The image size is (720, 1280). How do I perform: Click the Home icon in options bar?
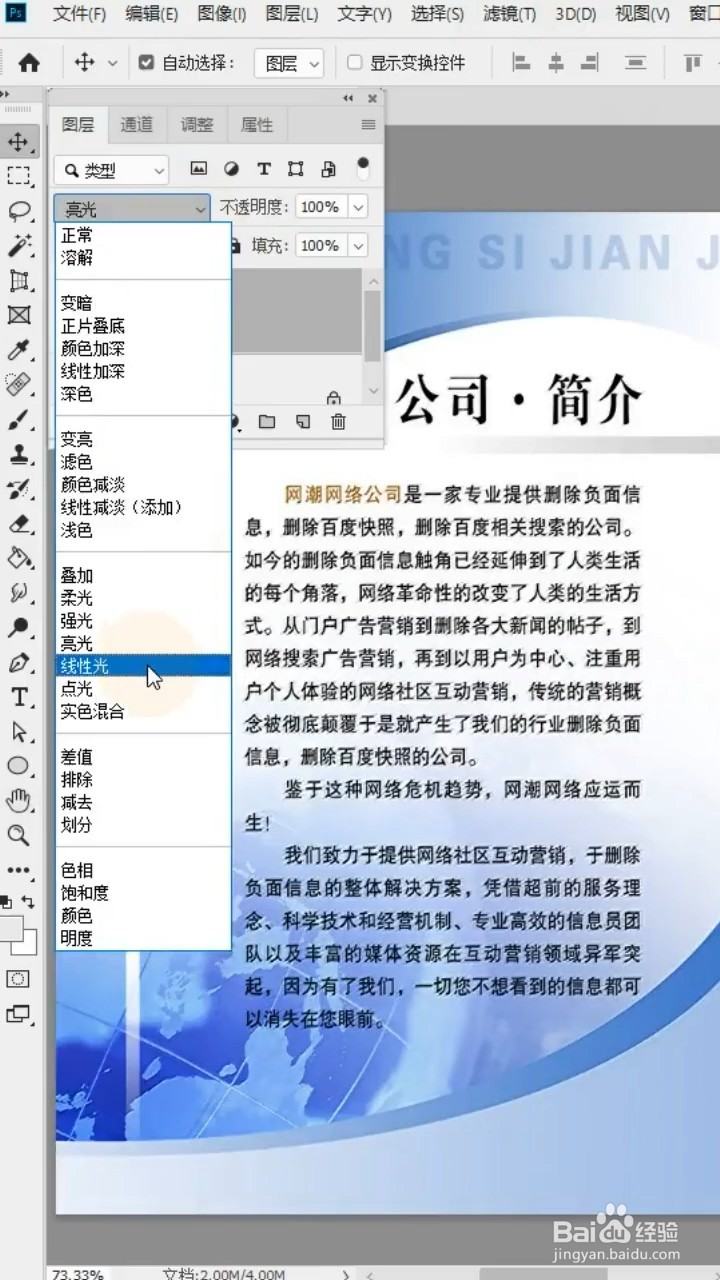(29, 62)
